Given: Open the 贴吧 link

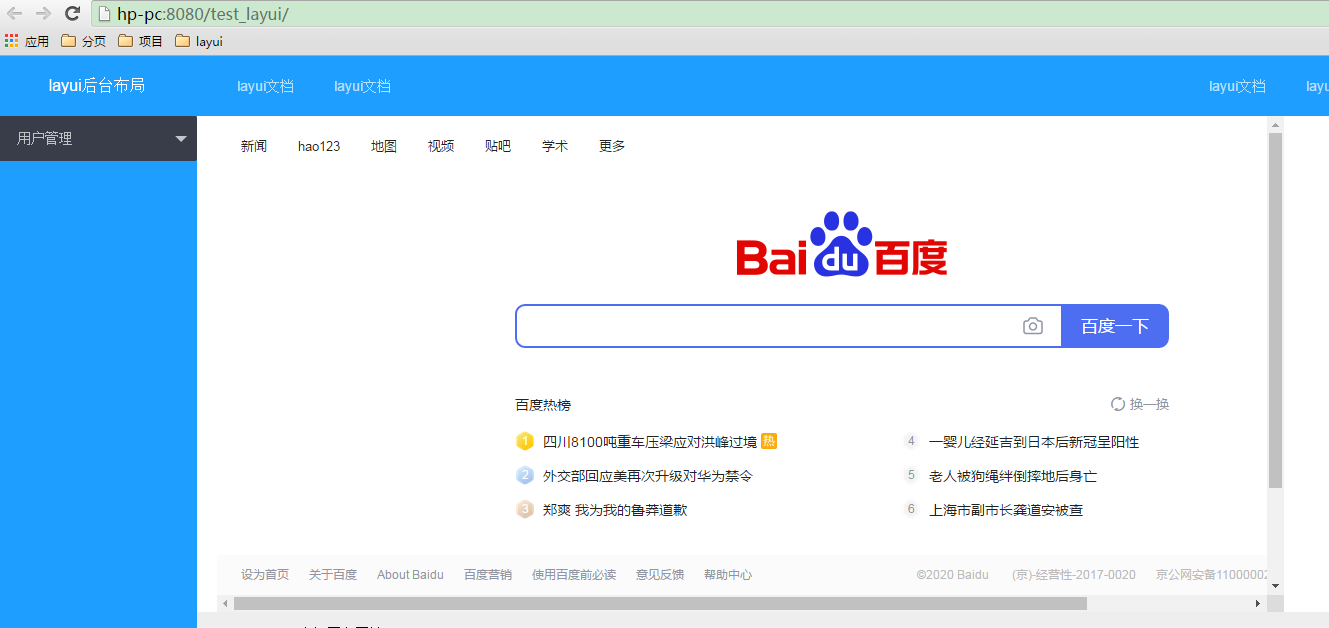Looking at the screenshot, I should tap(498, 146).
